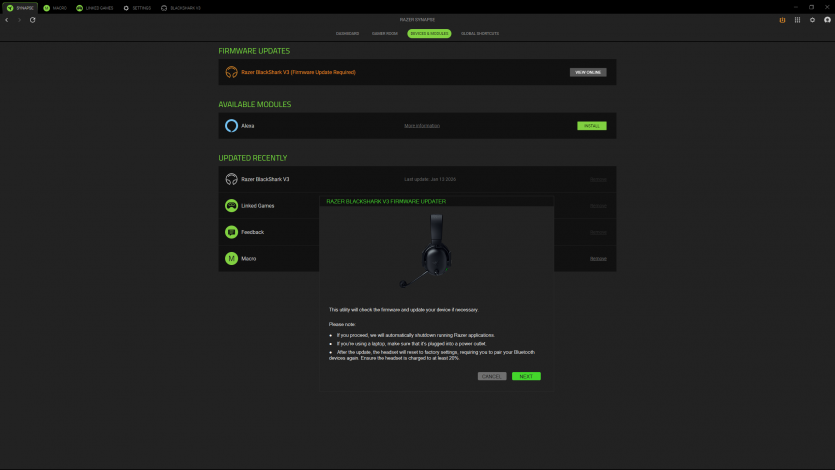Open Alexa More Information link
This screenshot has height=470, width=835.
tap(421, 126)
